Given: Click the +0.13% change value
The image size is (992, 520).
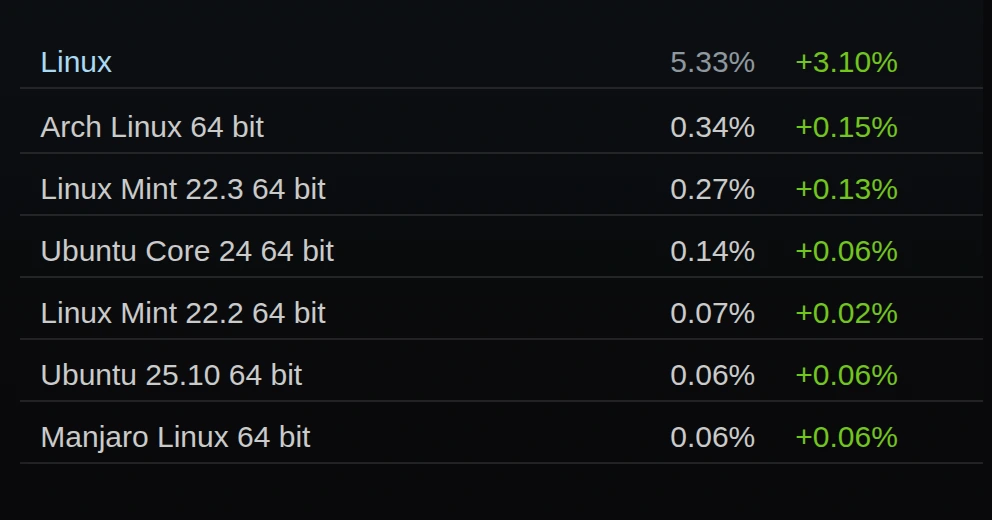Looking at the screenshot, I should click(x=846, y=189).
